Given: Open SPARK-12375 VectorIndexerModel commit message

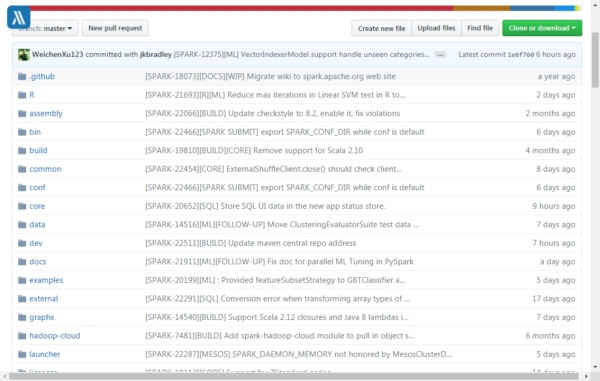Looking at the screenshot, I should click(302, 55).
